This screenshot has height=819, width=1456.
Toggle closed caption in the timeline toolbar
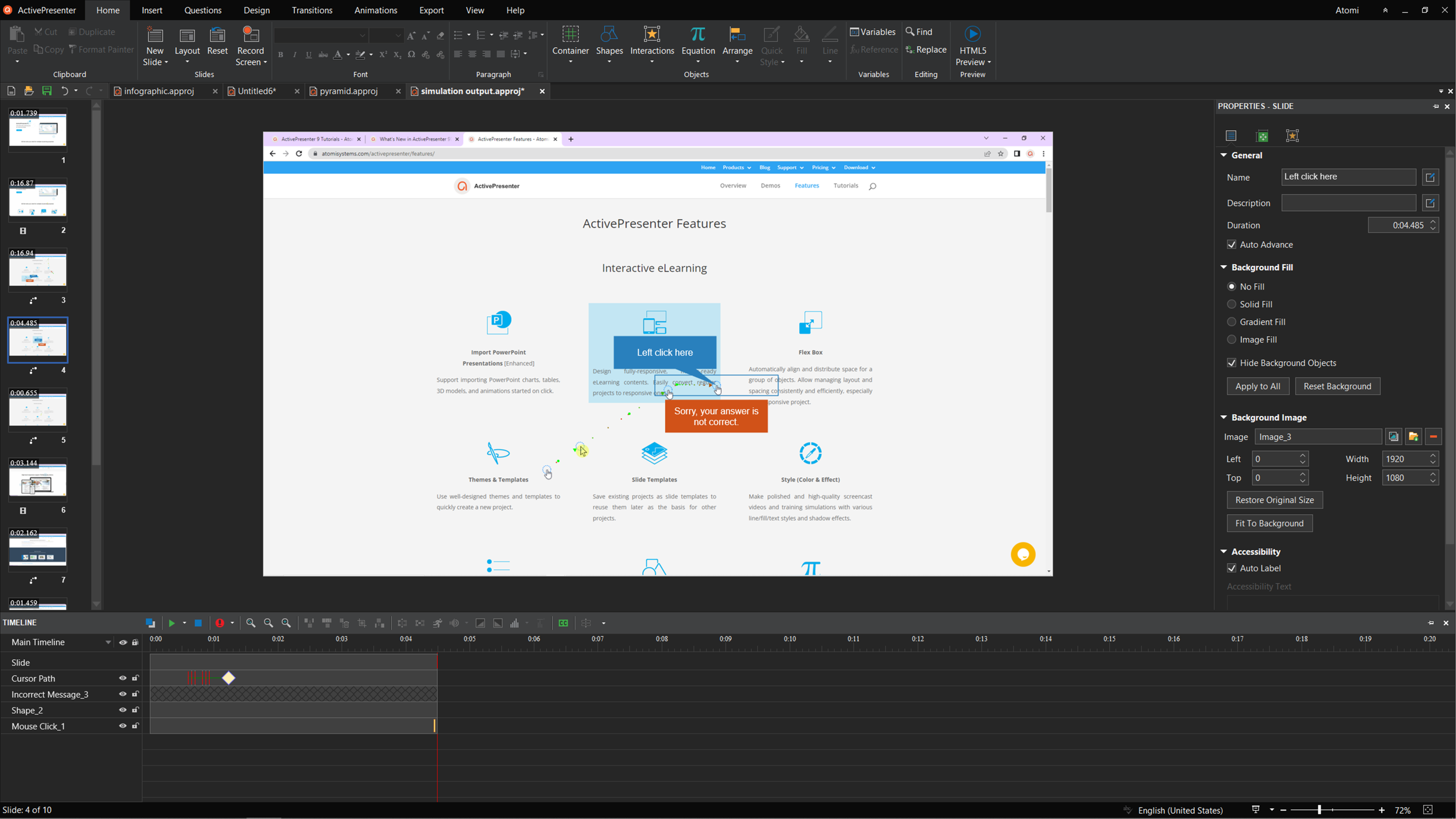pyautogui.click(x=563, y=623)
